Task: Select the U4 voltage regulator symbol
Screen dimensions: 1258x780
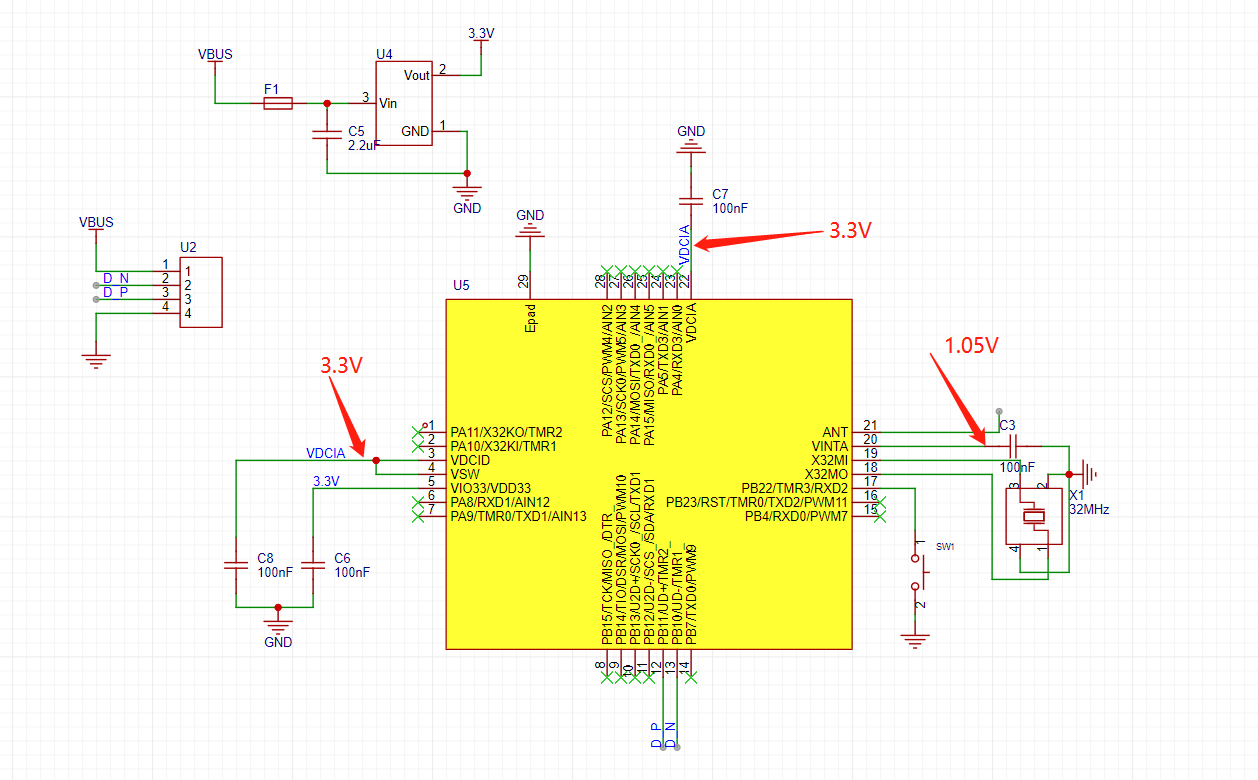Action: [x=403, y=103]
